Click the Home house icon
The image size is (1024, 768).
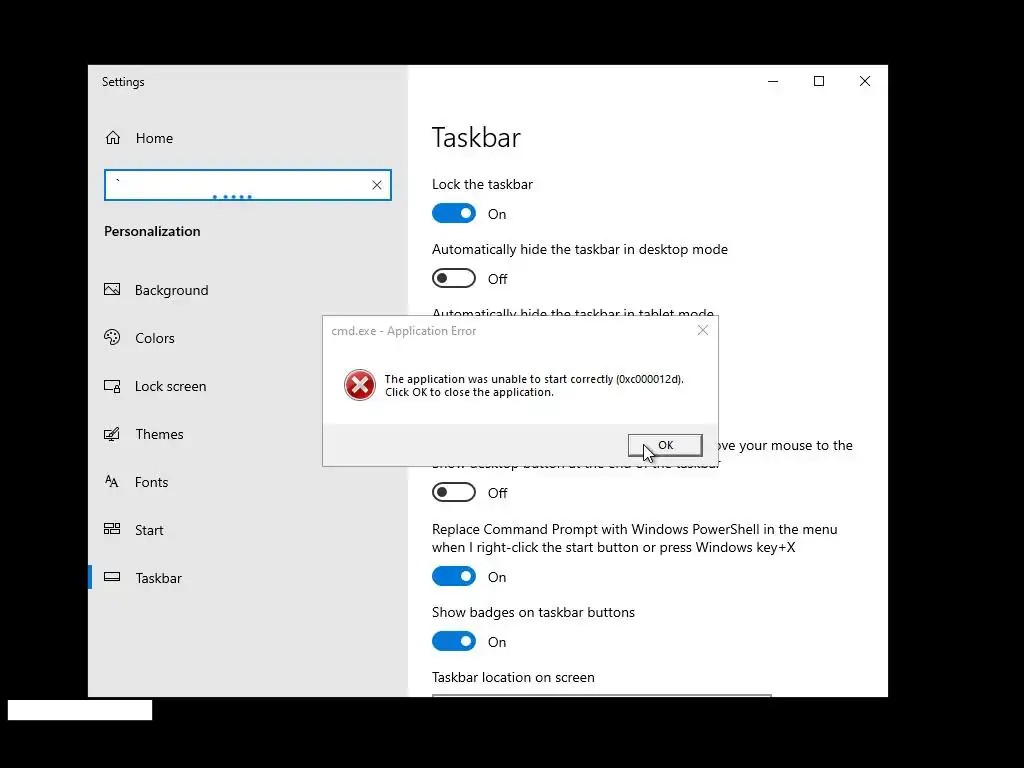(113, 138)
